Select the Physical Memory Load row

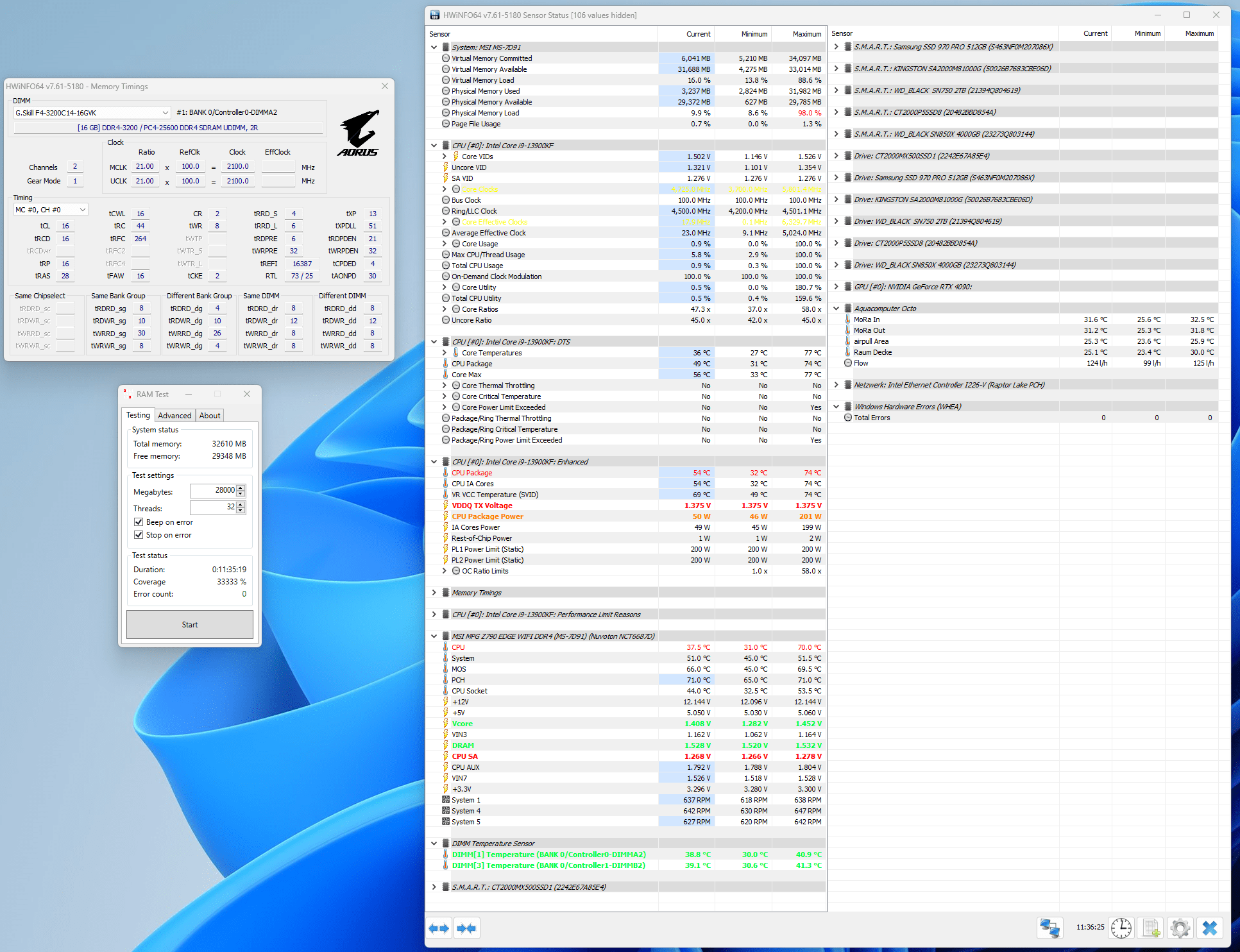pyautogui.click(x=626, y=113)
